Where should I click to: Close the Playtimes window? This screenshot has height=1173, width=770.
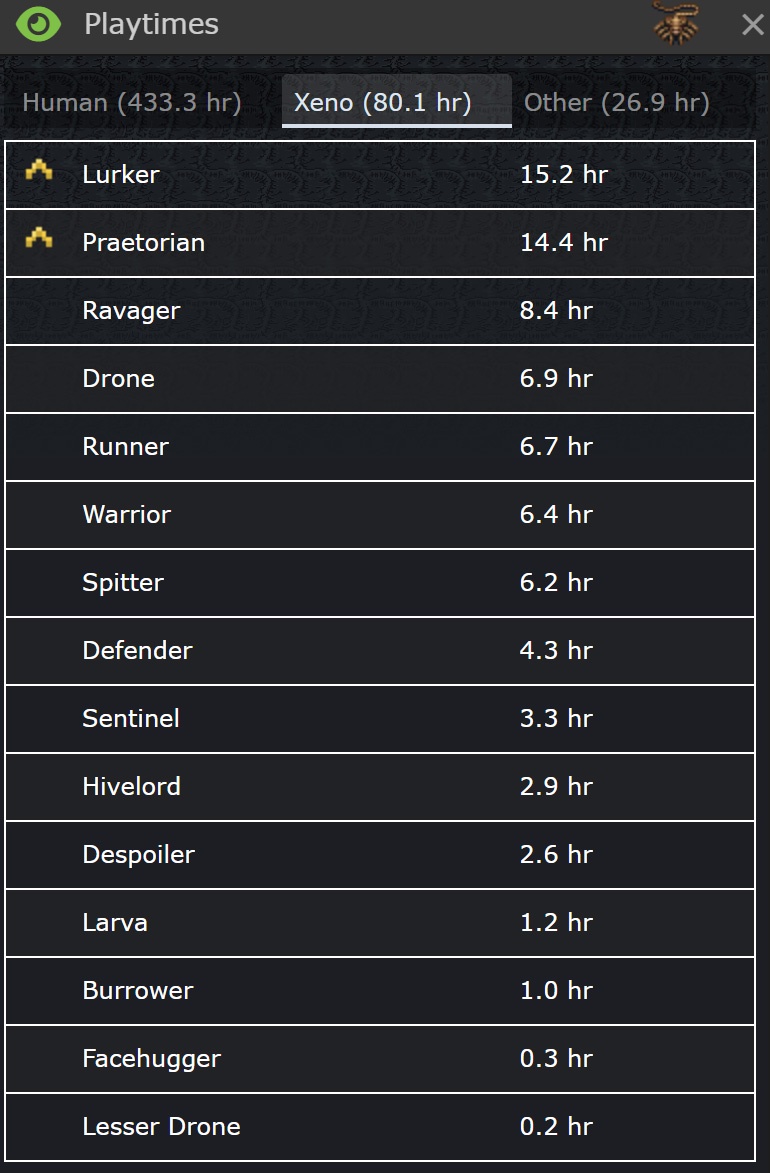click(x=752, y=25)
